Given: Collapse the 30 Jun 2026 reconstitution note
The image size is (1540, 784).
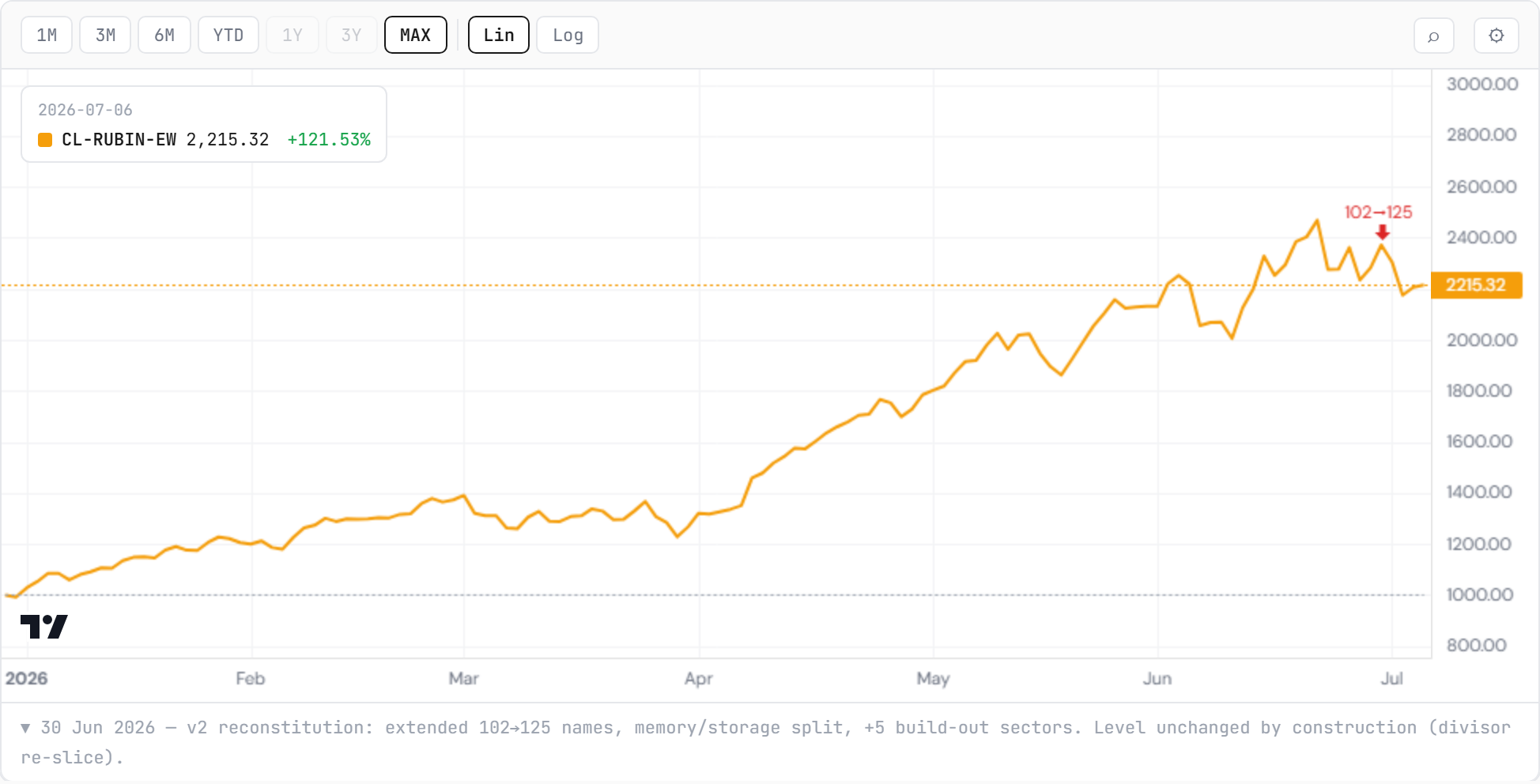Looking at the screenshot, I should coord(25,728).
